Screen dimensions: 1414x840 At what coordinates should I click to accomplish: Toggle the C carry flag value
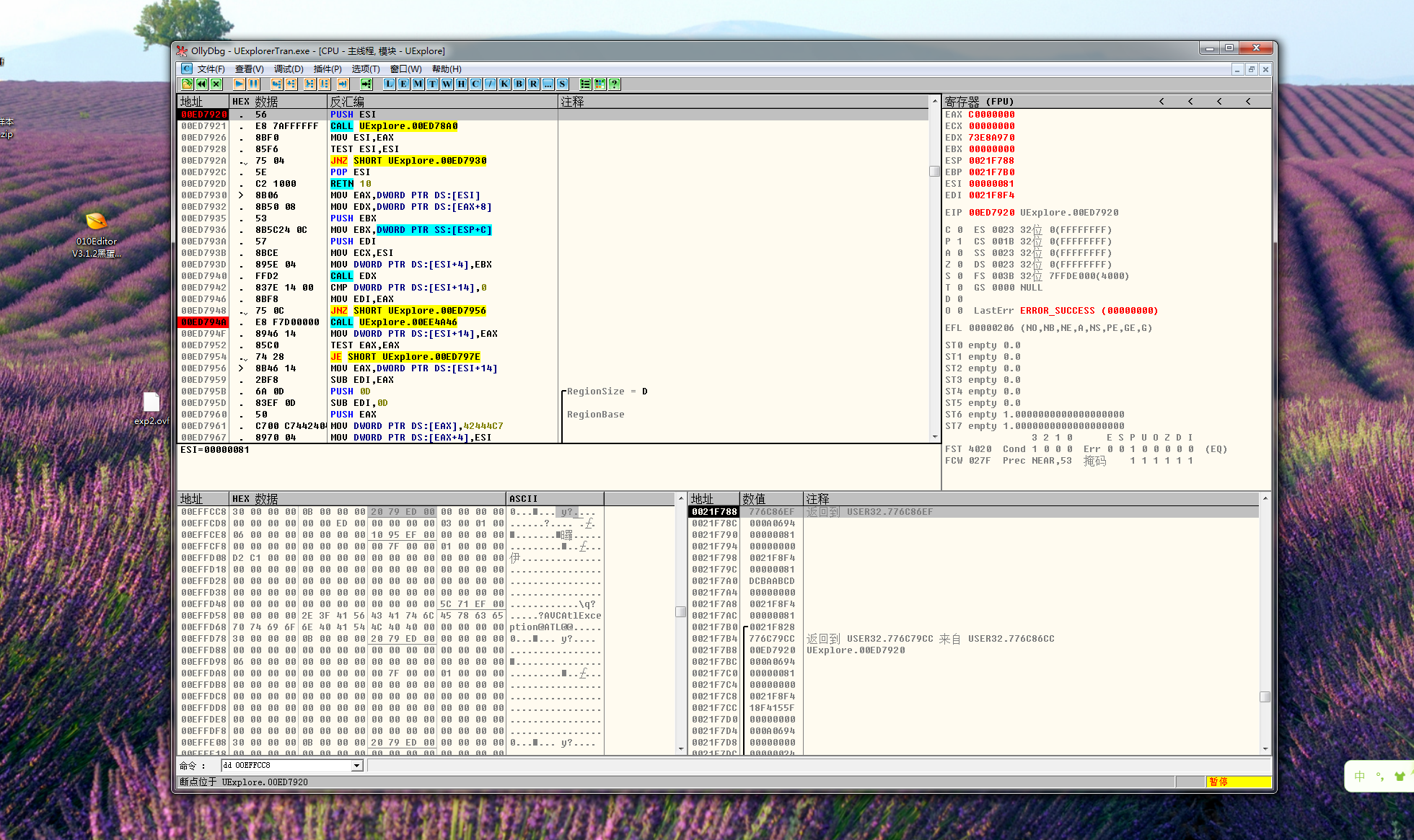point(960,230)
